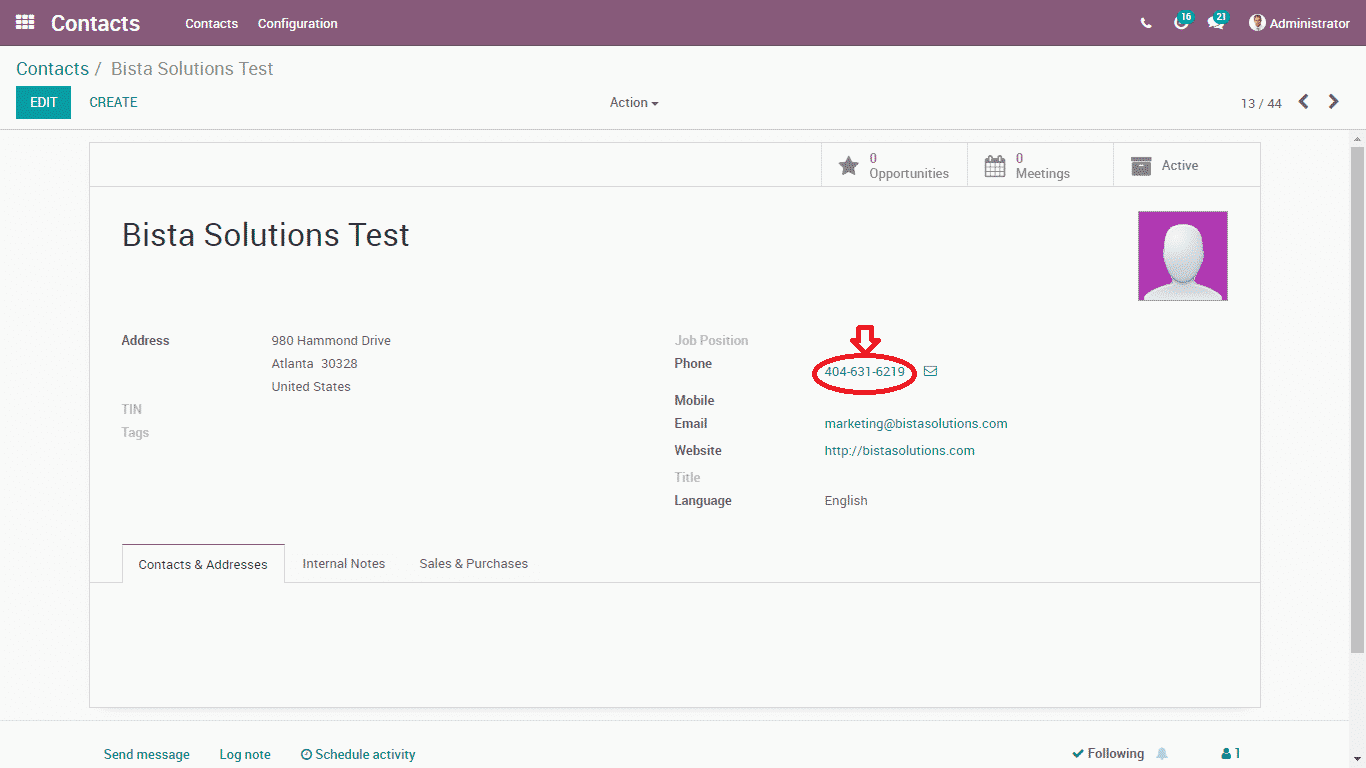The width and height of the screenshot is (1366, 768).
Task: Click the EDIT button
Action: [43, 103]
